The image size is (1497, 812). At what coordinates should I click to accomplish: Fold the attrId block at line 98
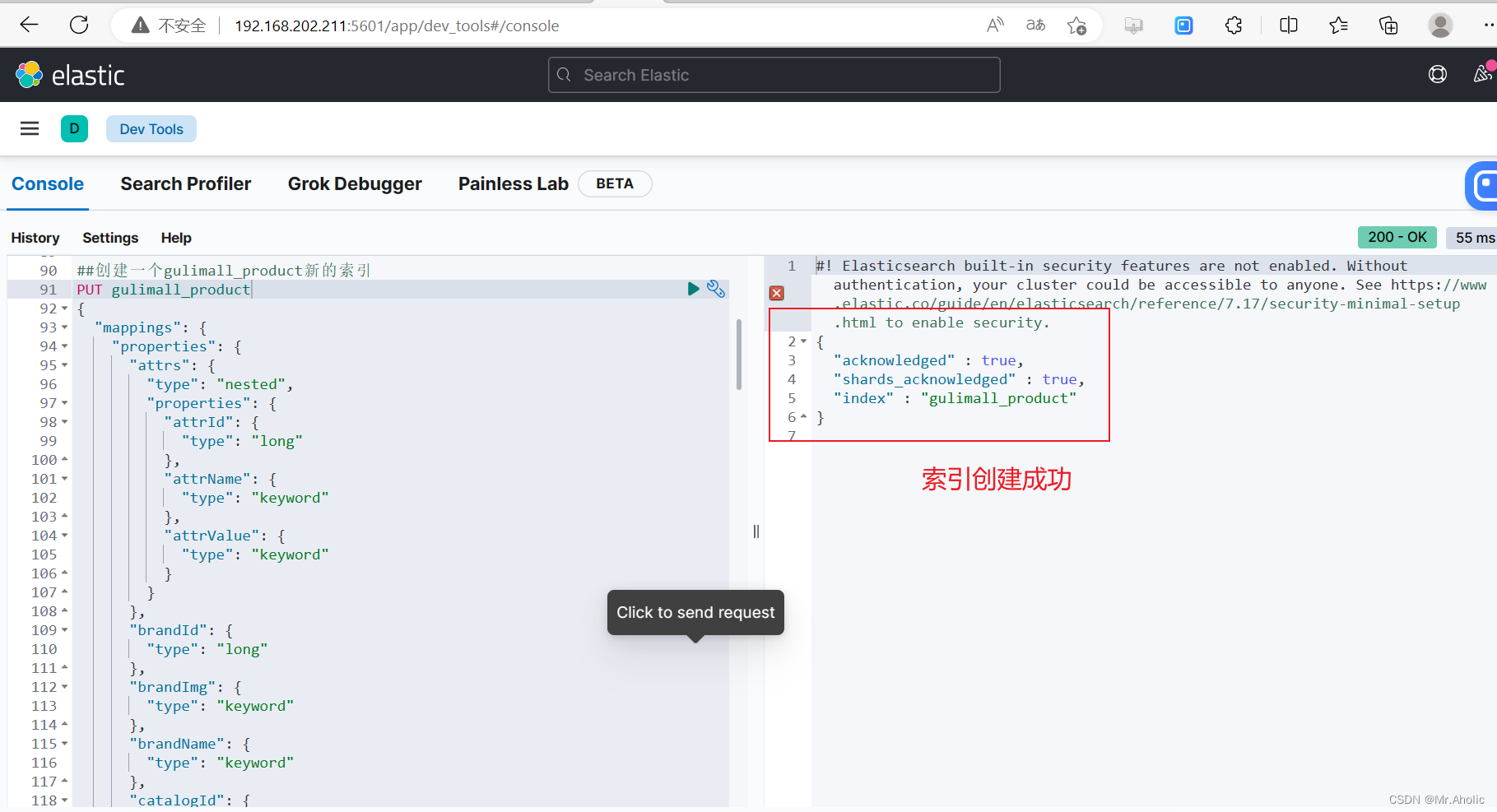pos(65,422)
